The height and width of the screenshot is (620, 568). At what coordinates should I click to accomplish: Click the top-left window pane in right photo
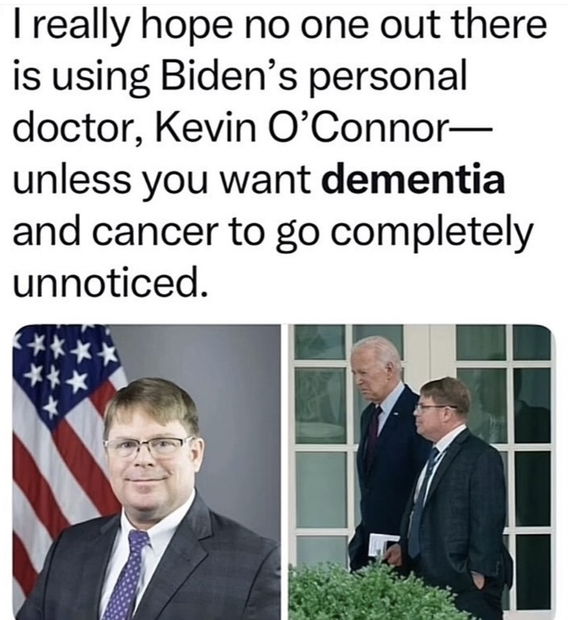click(x=320, y=342)
